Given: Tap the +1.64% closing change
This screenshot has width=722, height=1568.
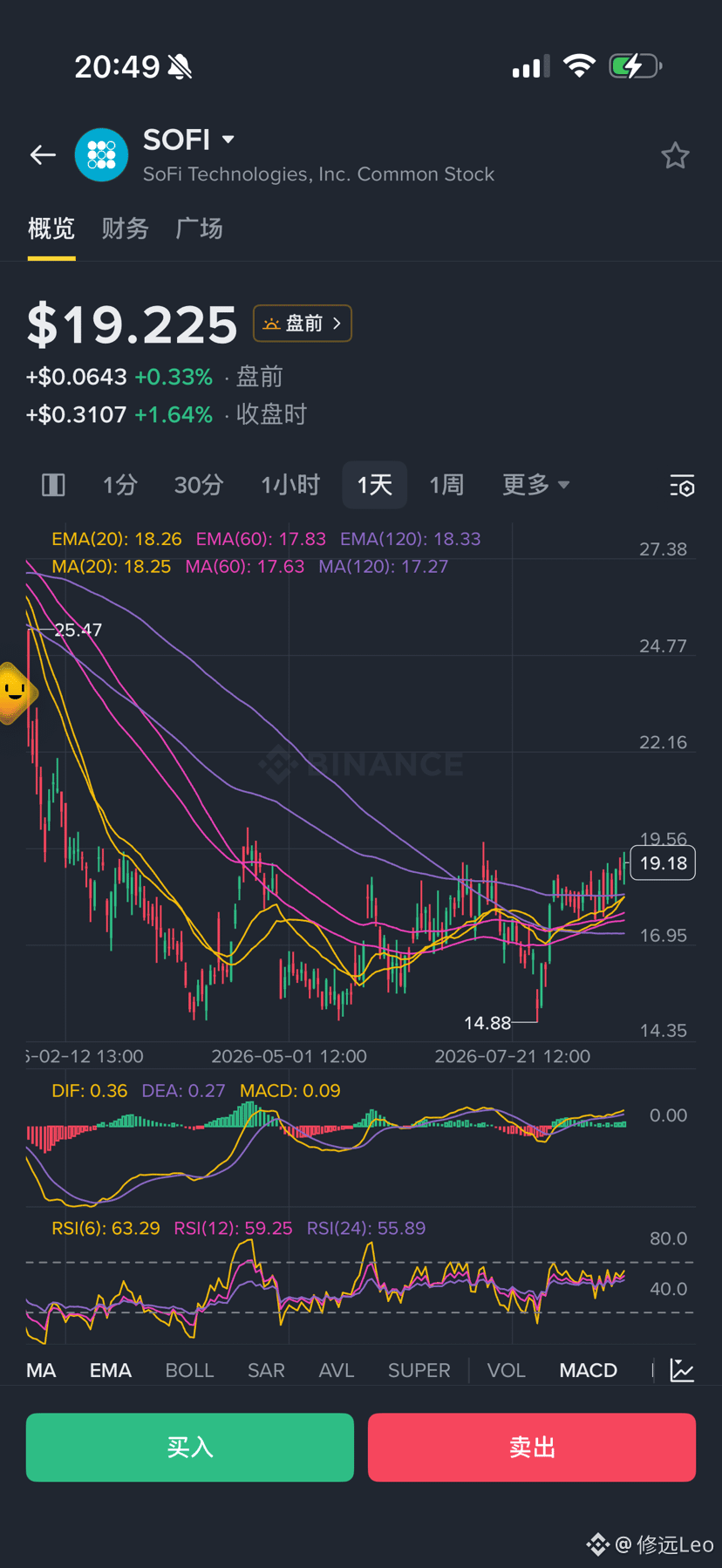Looking at the screenshot, I should click(x=174, y=415).
